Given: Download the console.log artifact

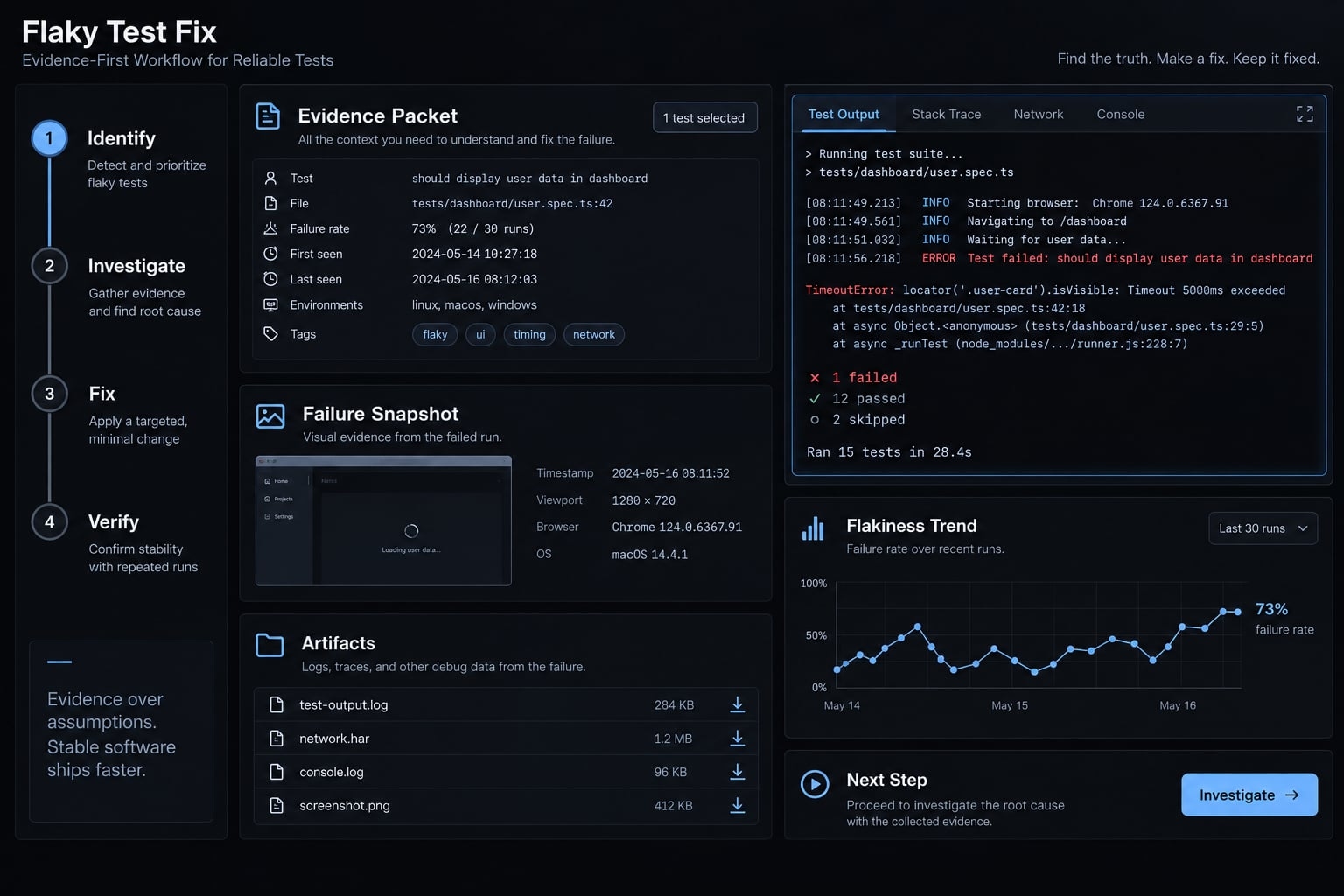Looking at the screenshot, I should click(x=738, y=772).
